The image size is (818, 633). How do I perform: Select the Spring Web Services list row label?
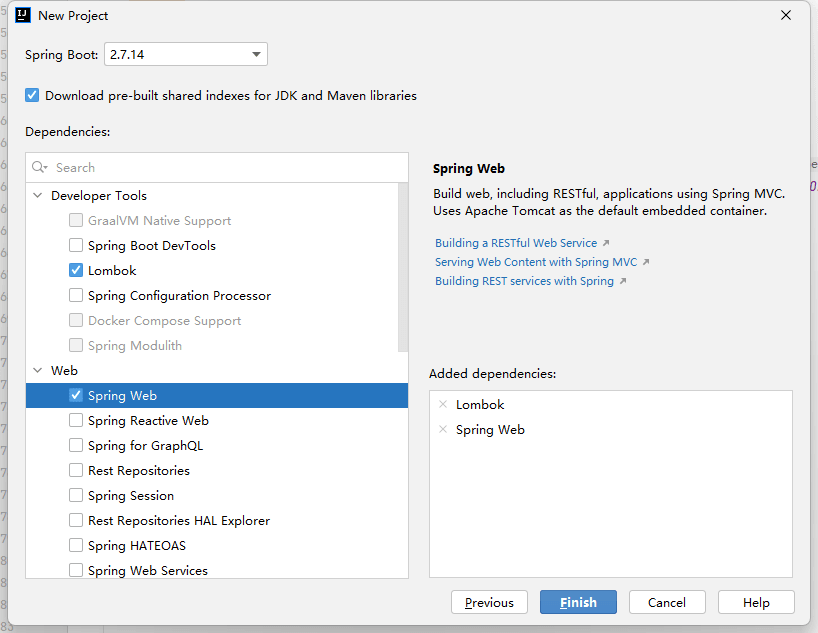tap(148, 570)
